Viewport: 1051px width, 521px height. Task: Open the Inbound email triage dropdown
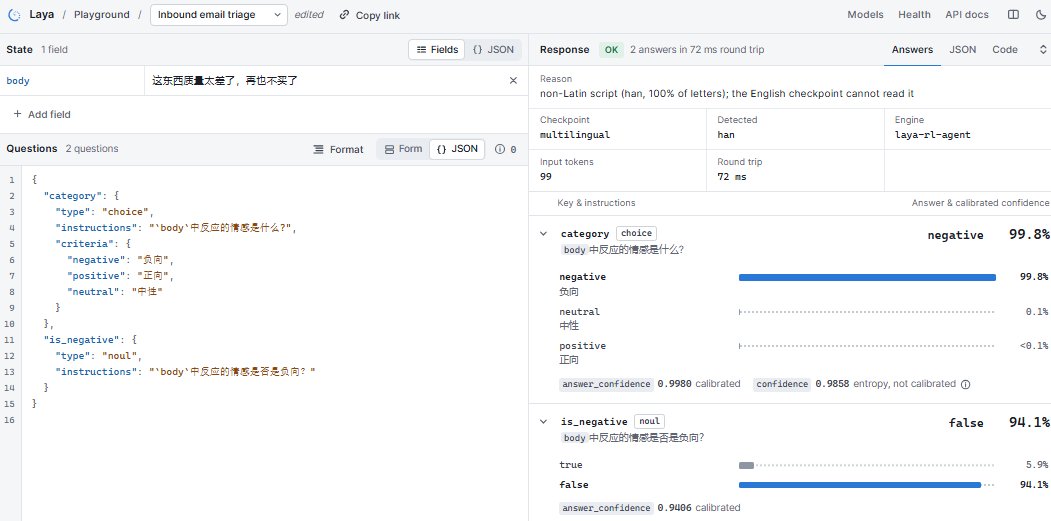[219, 15]
